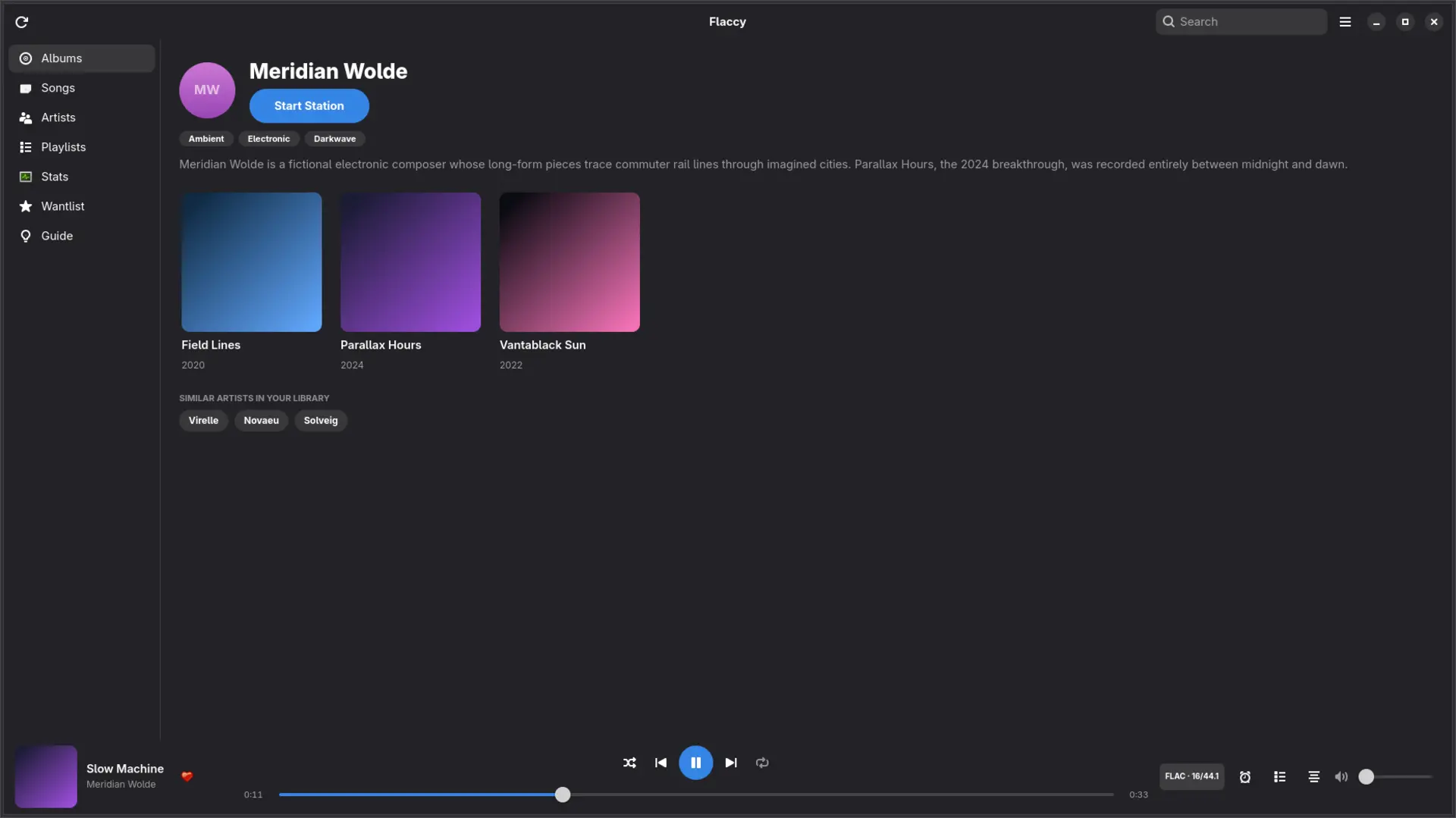Click the year 2024 under Parallax Hours
Image resolution: width=1456 pixels, height=818 pixels.
(352, 365)
